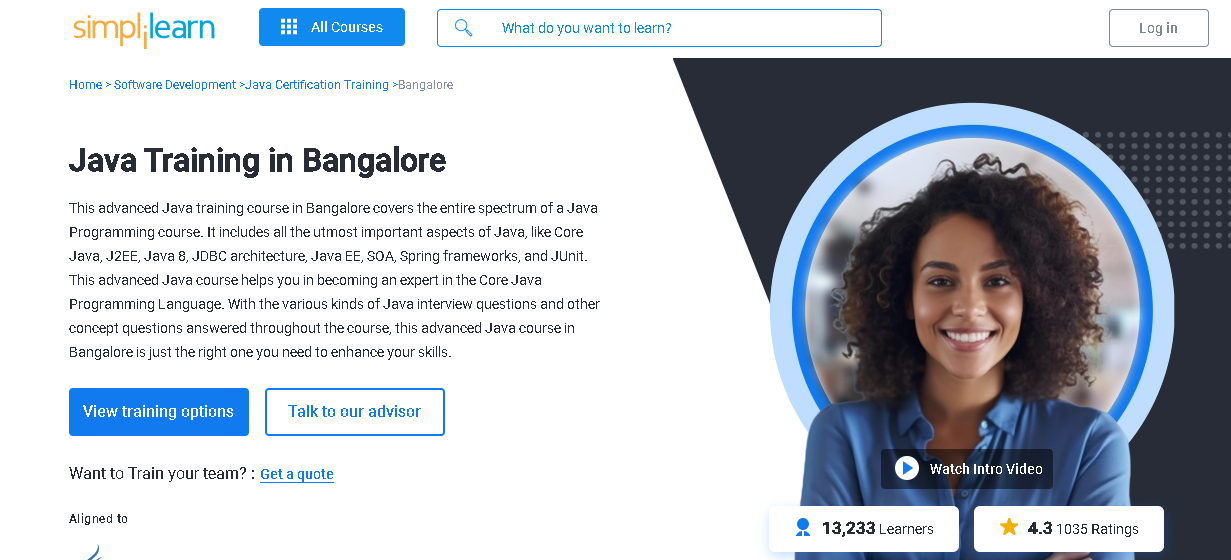Screen dimensions: 1231x560
Task: Click the instructor photo thumbnail
Action: point(972,300)
